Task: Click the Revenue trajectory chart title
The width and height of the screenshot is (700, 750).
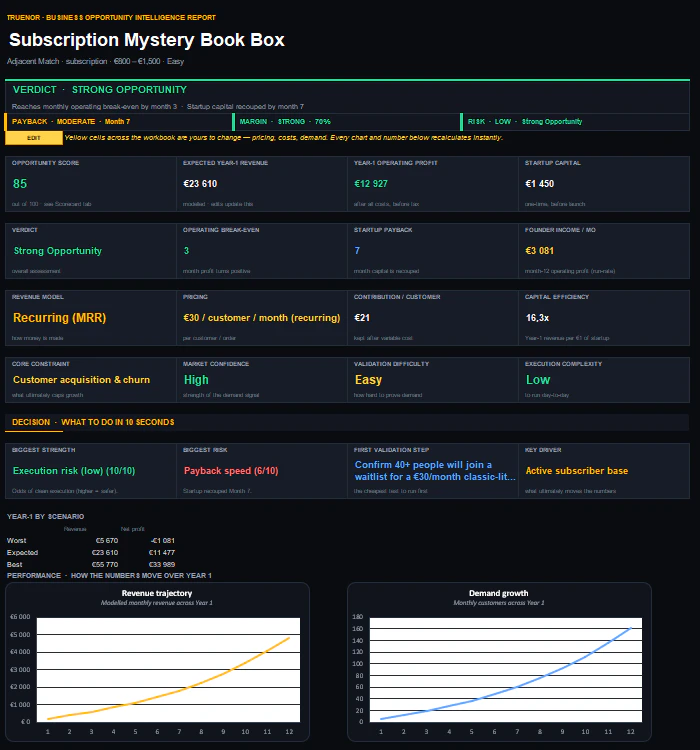Action: tap(157, 593)
